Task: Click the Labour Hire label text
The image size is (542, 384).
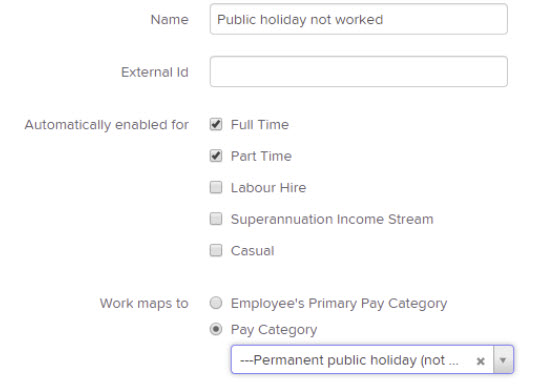Action: [268, 188]
